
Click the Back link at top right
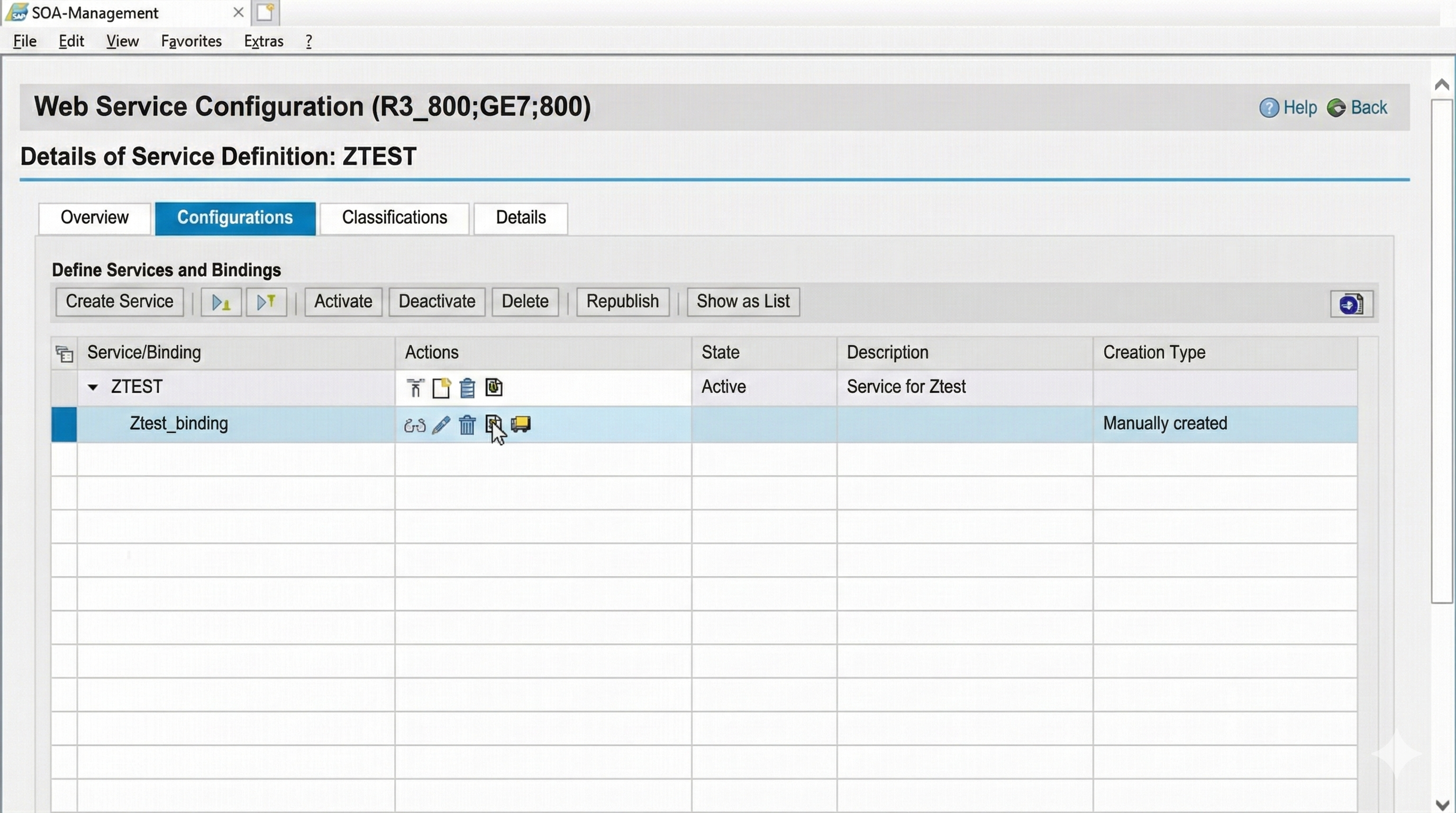[1368, 107]
